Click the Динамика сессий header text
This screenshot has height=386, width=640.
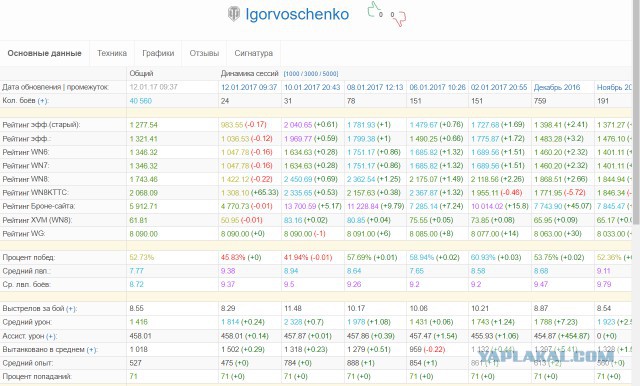249,73
